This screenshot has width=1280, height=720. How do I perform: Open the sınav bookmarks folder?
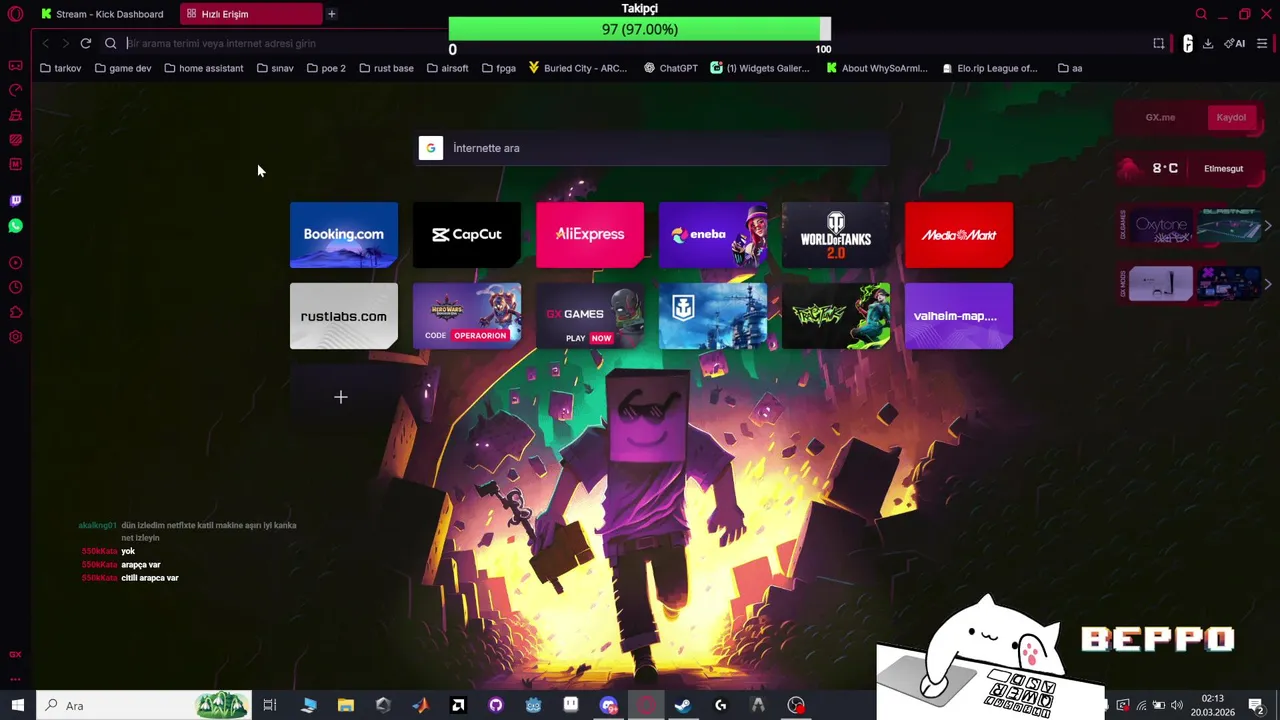[275, 68]
